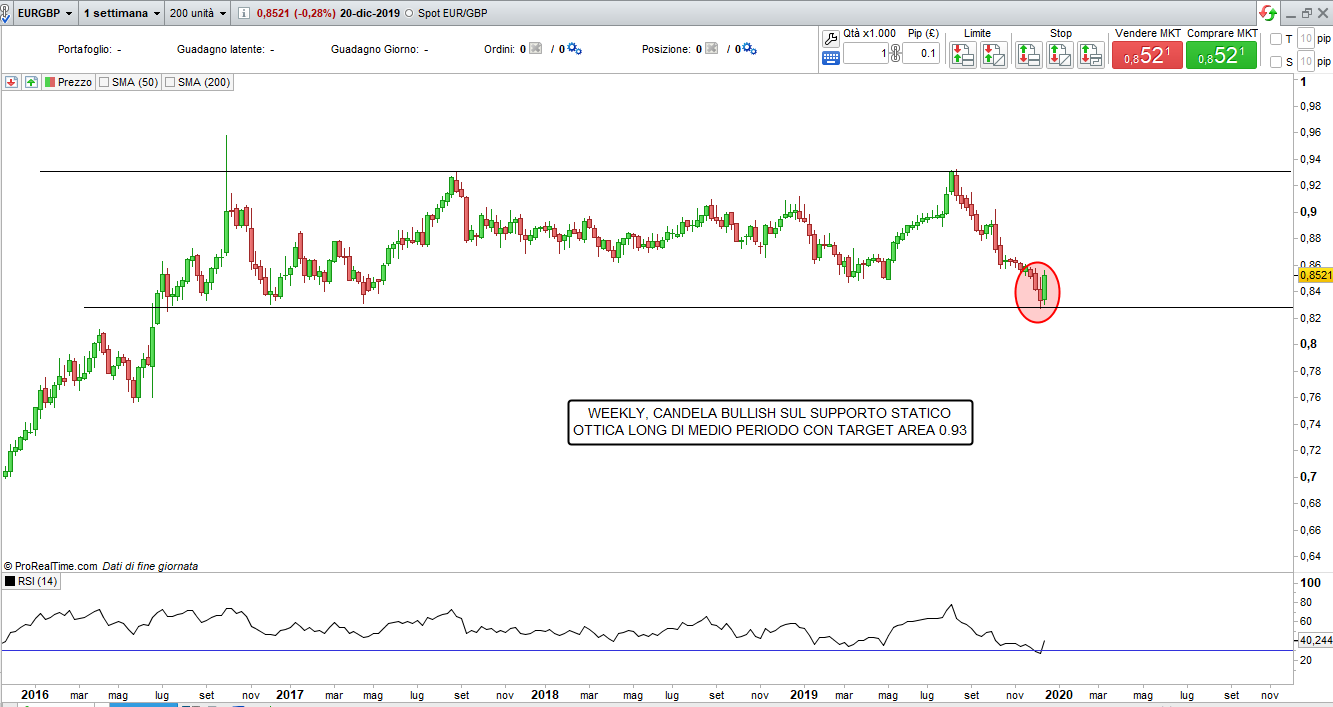The image size is (1333, 707).
Task: Open the Posizione gear settings
Action: pos(750,49)
